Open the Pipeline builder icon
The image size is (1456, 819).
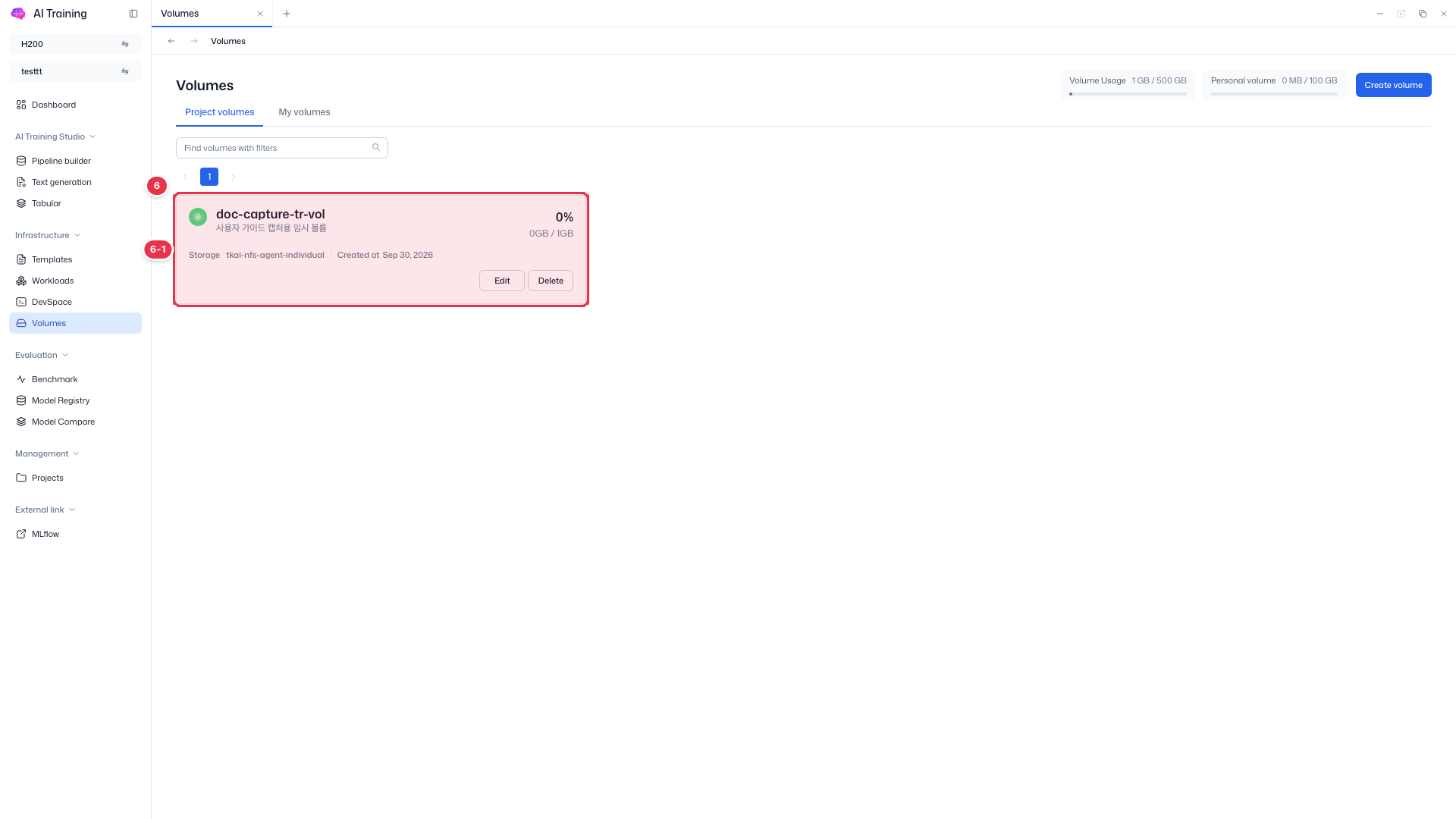[x=21, y=161]
